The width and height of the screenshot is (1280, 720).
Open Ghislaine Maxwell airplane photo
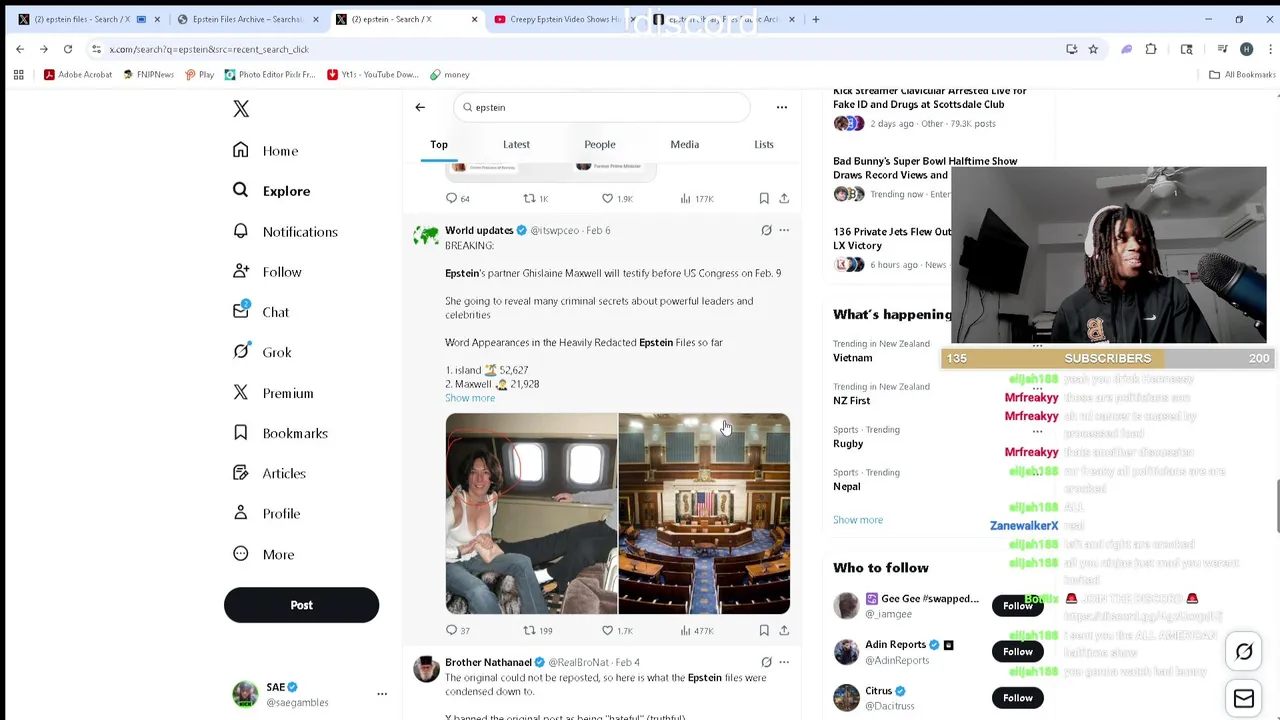point(531,513)
